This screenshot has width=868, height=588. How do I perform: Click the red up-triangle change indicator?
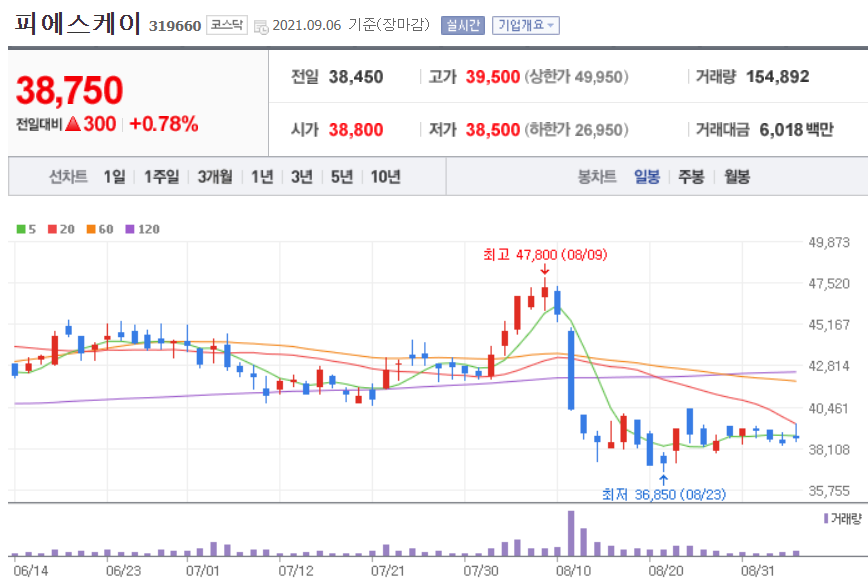[73, 124]
